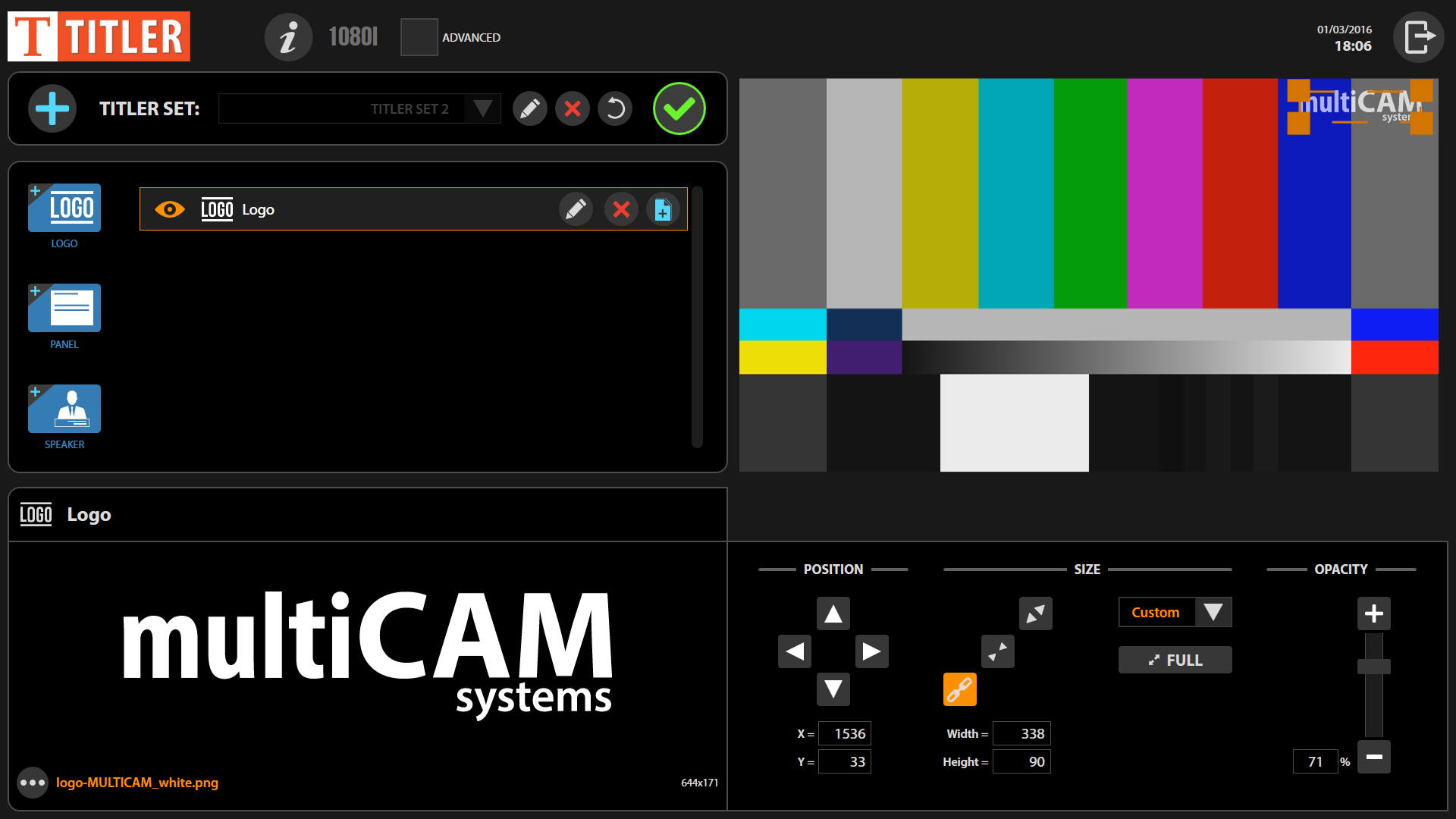1456x819 pixels.
Task: Add a new SPEAKER element
Action: tap(64, 409)
